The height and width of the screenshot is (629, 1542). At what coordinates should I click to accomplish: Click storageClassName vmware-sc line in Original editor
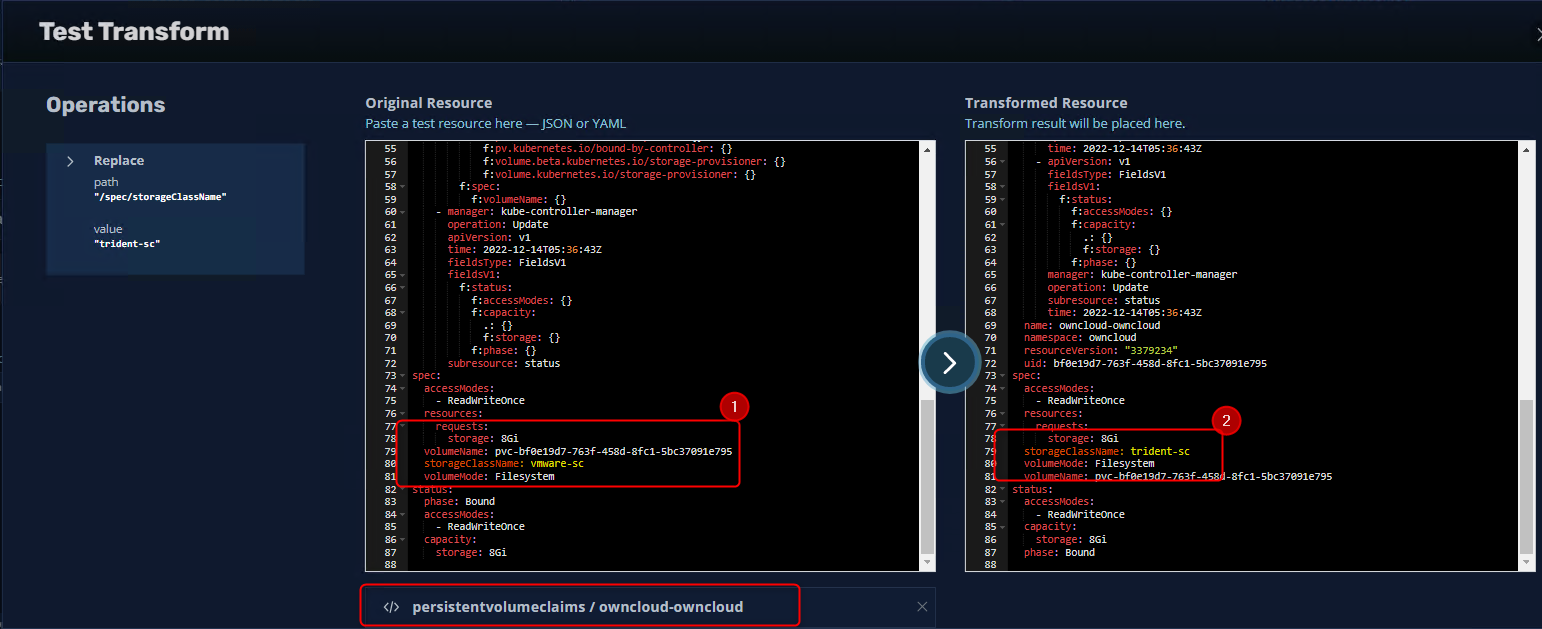tap(504, 464)
